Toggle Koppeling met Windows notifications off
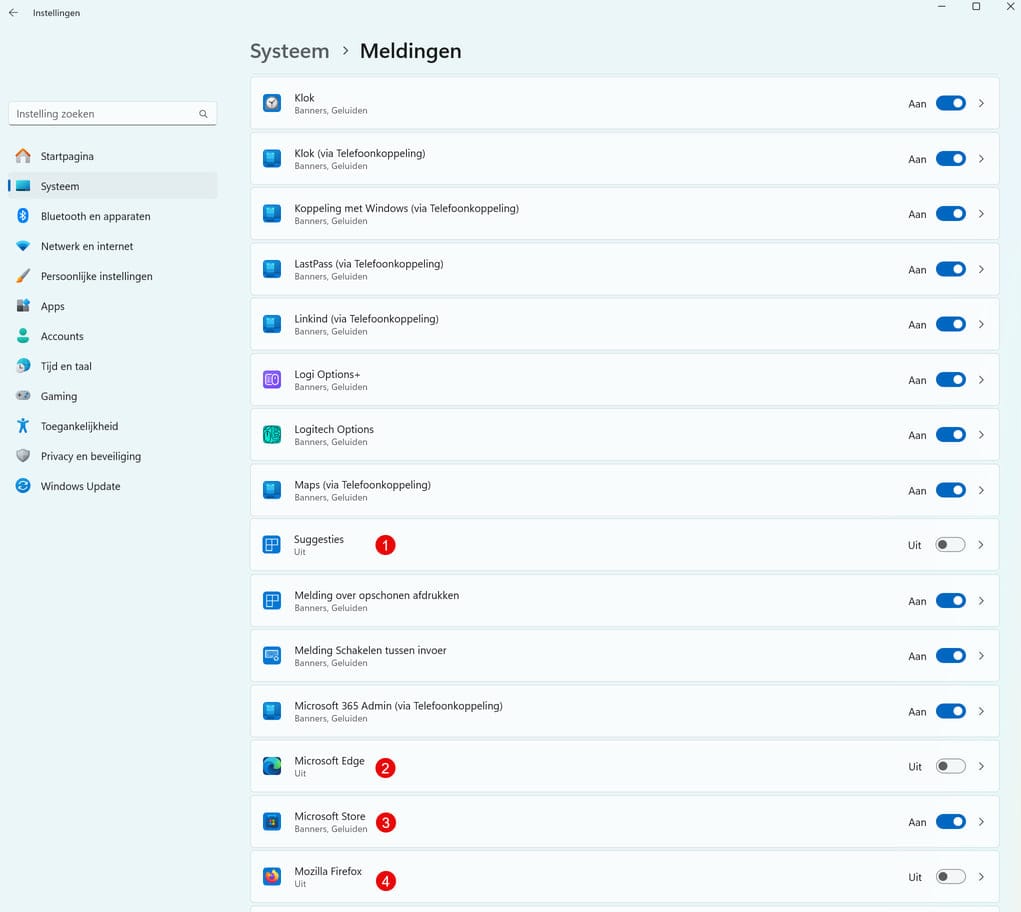The image size is (1021, 912). coord(951,214)
